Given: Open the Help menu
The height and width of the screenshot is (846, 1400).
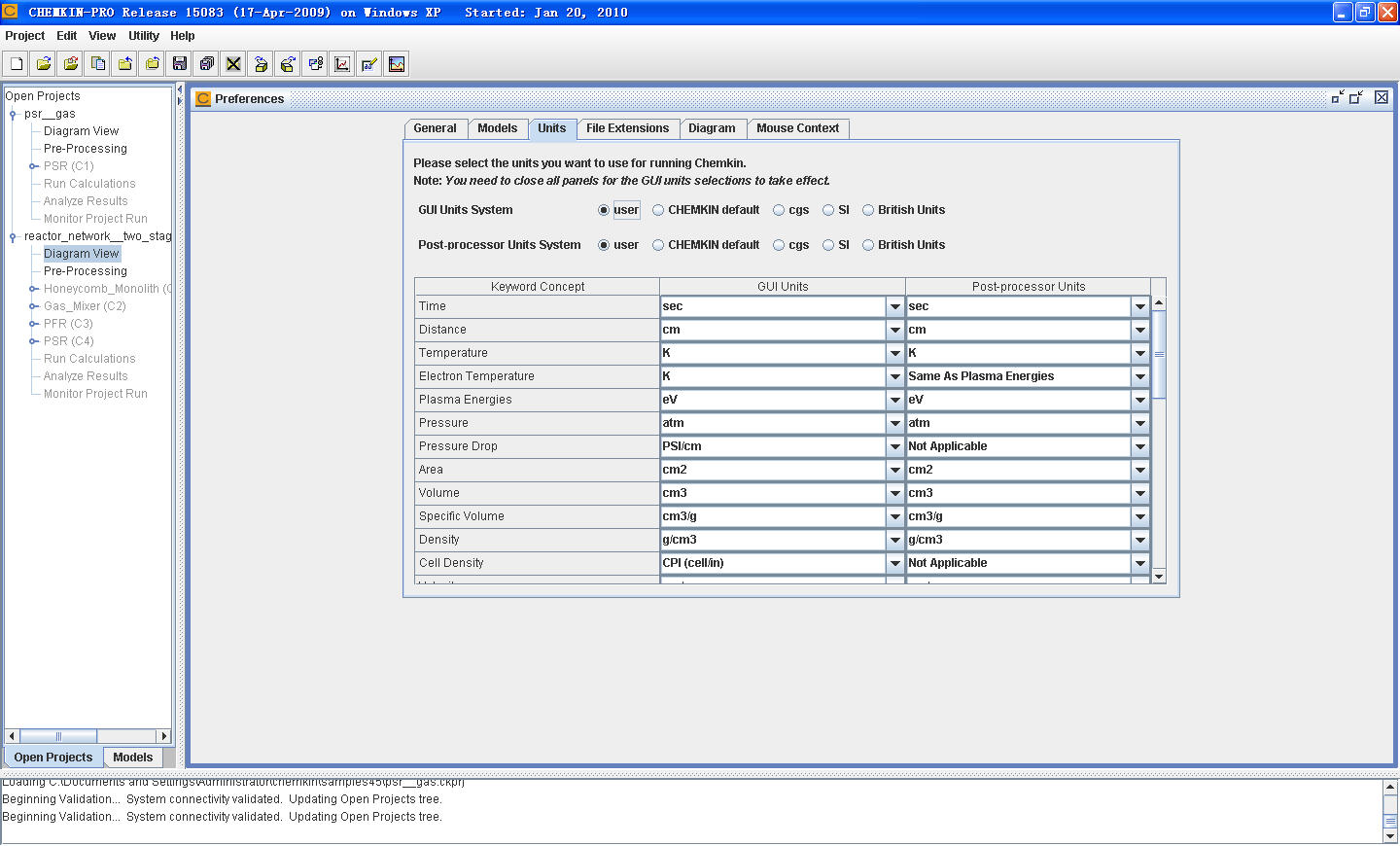Looking at the screenshot, I should [x=183, y=36].
